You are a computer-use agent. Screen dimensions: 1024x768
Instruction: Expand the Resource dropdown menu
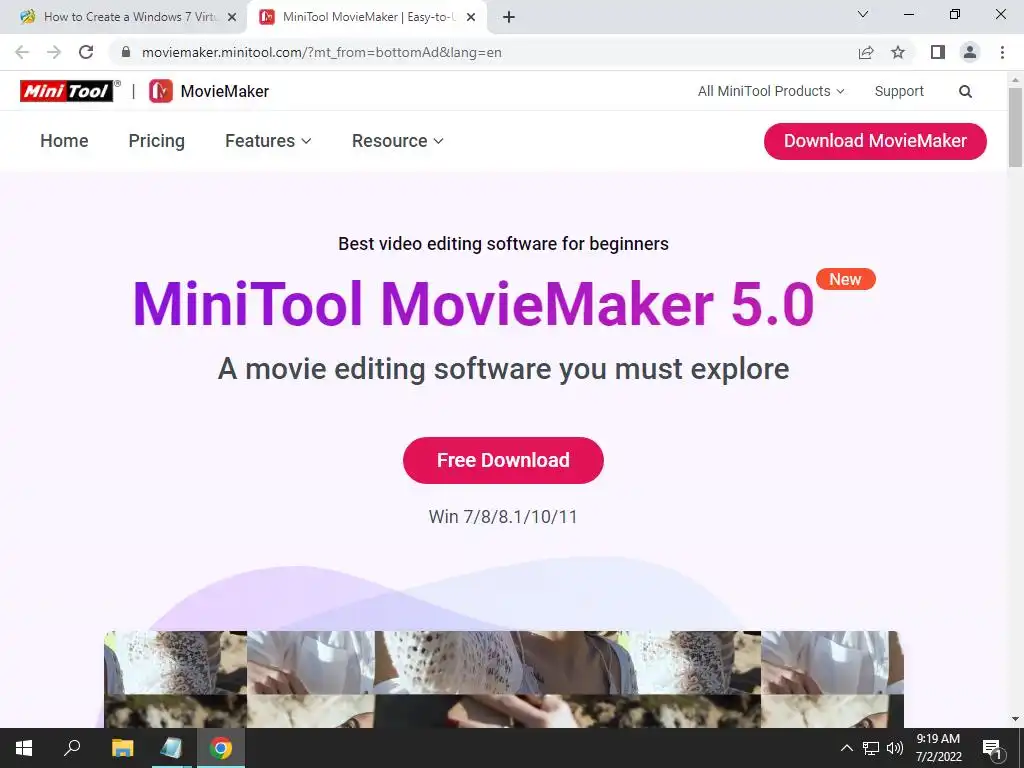click(x=397, y=141)
